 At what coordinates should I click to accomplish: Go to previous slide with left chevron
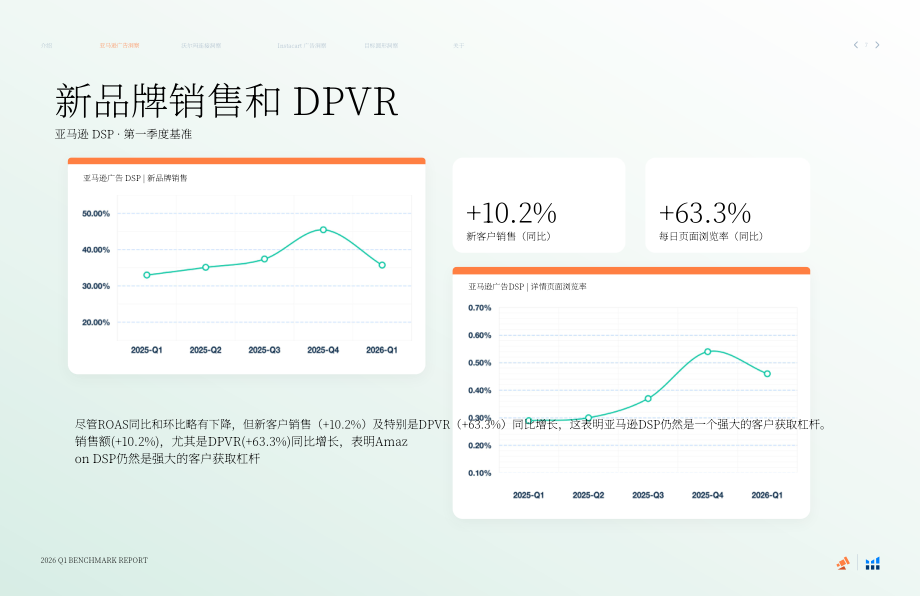855,45
